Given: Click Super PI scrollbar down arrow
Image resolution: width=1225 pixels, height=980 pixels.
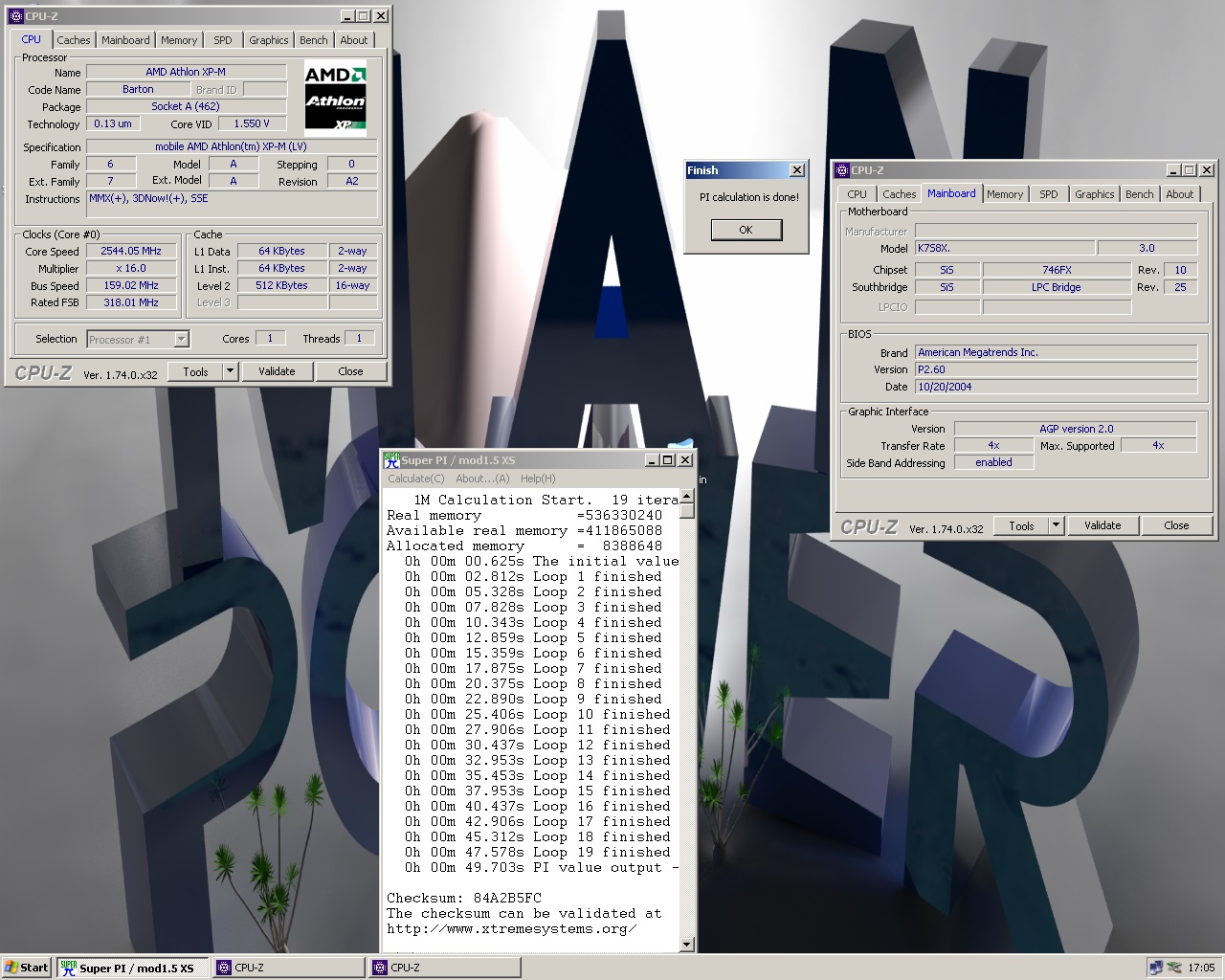Looking at the screenshot, I should coord(686,945).
